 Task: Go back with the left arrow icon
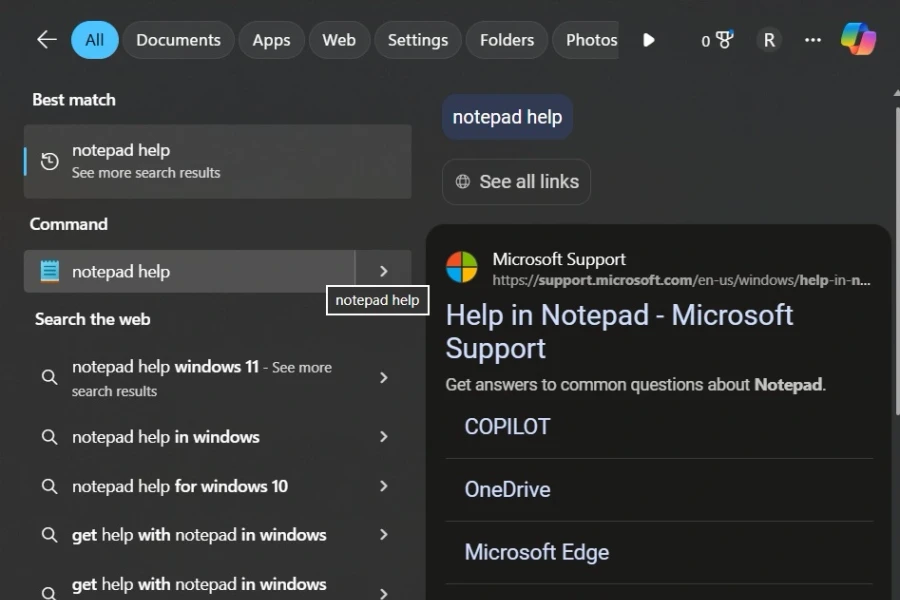46,40
